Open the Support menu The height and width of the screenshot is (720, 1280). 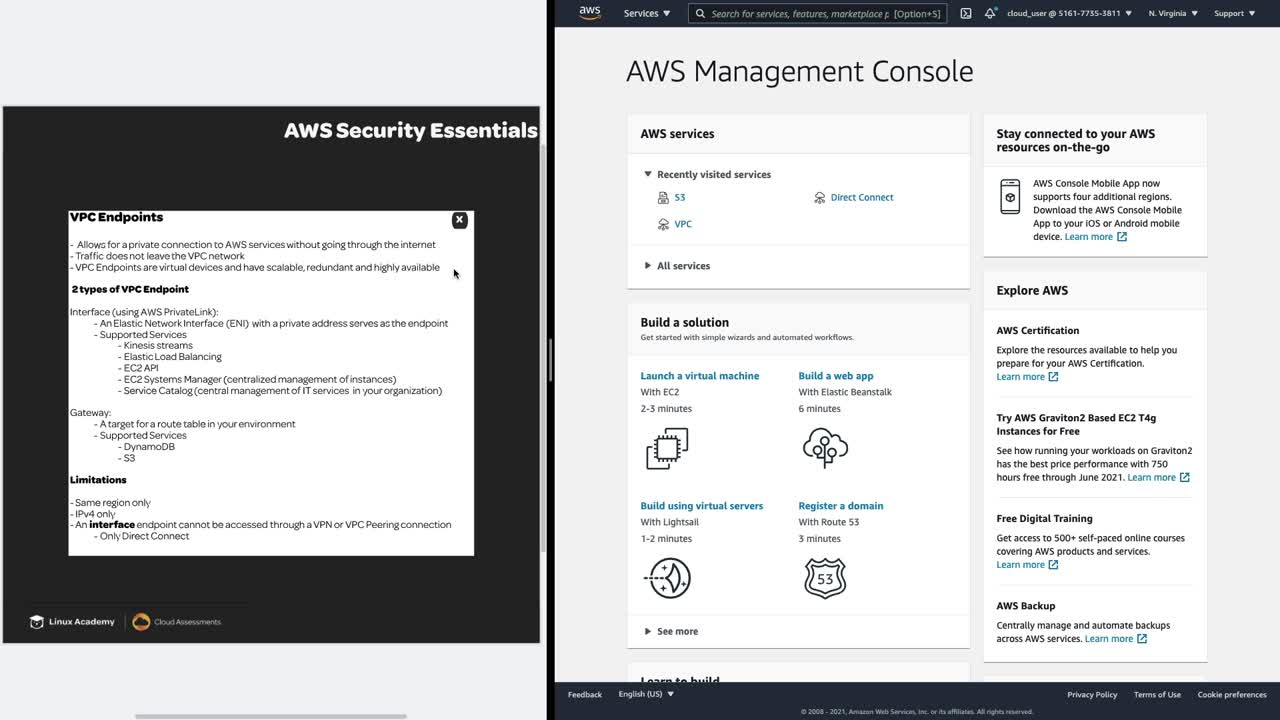tap(1234, 14)
